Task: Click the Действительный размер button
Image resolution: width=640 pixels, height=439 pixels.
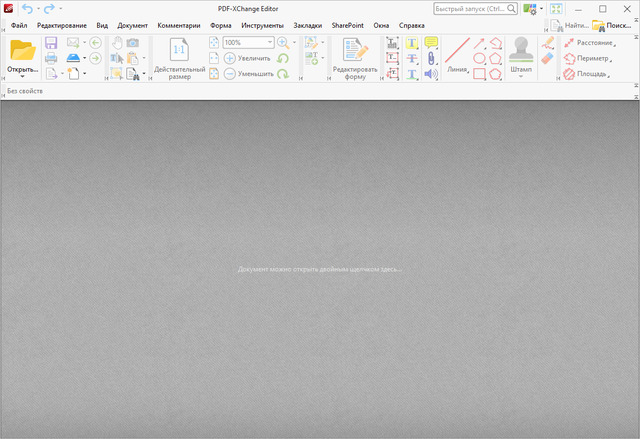Action: pos(180,58)
